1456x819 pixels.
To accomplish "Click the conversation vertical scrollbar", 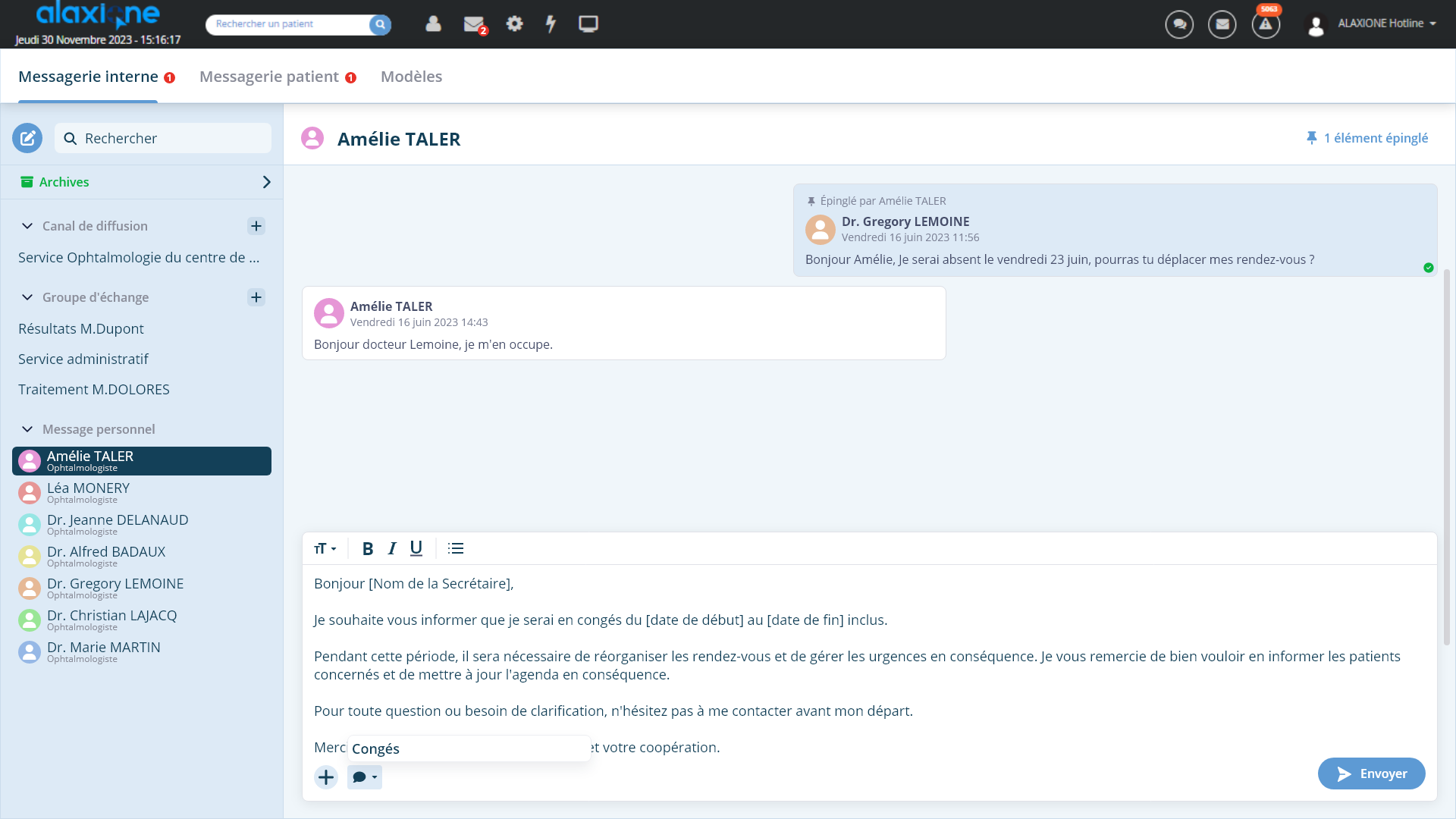I will click(x=1447, y=457).
